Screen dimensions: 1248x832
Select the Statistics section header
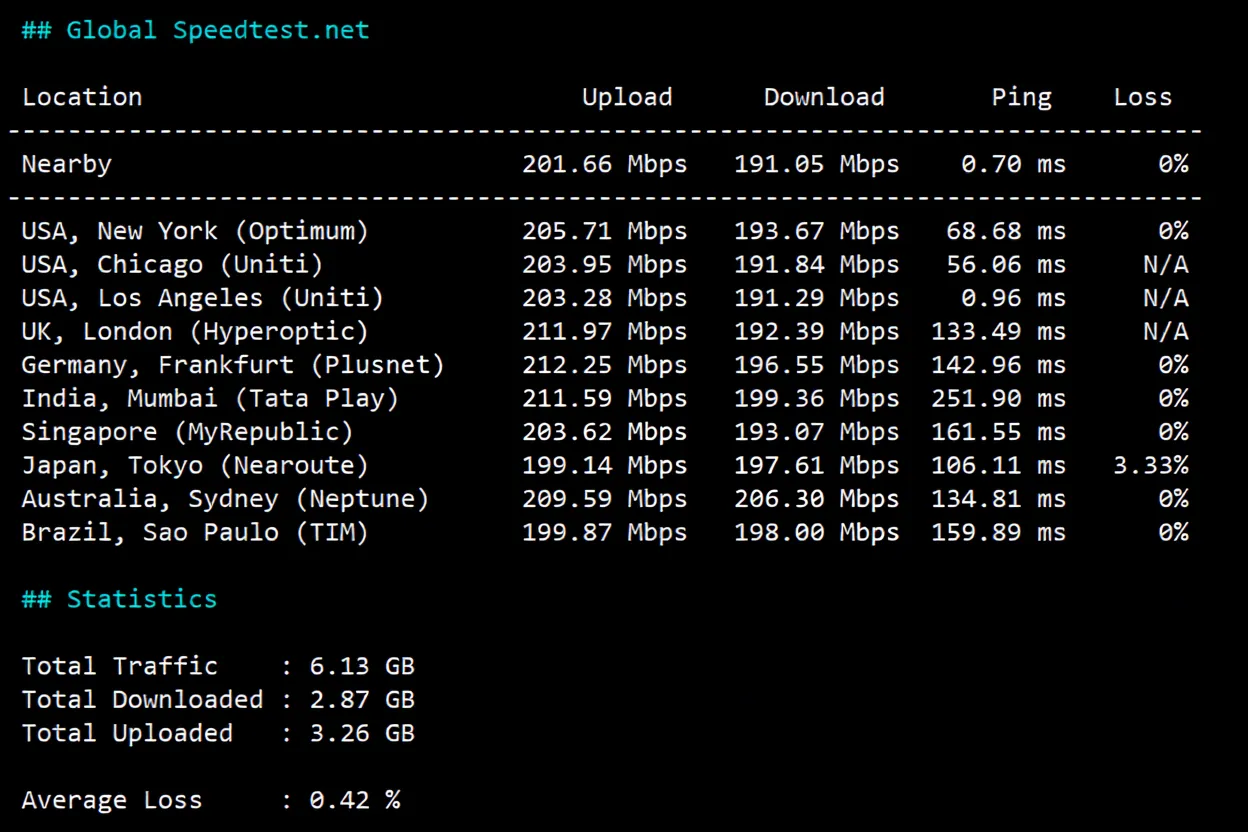tap(120, 598)
